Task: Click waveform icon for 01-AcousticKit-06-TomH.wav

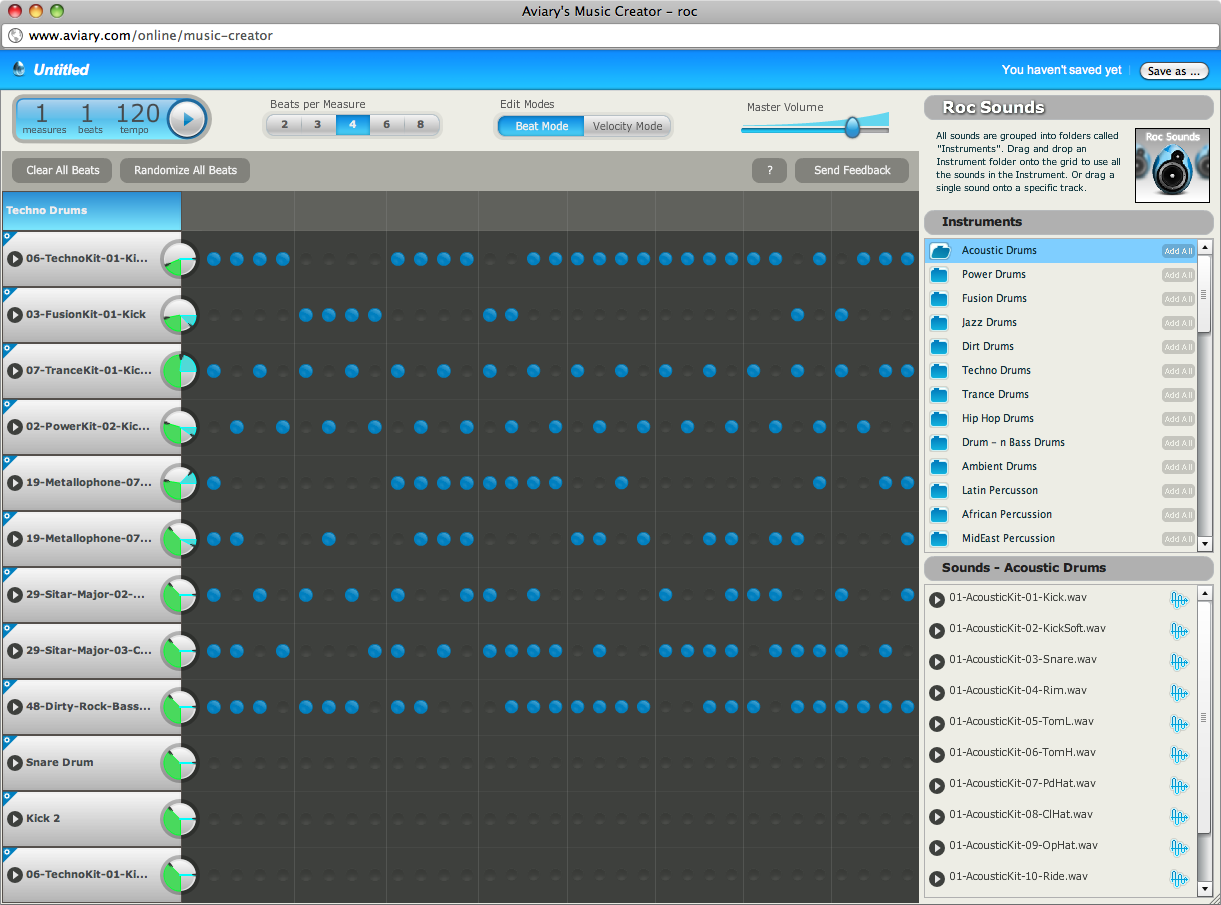Action: 1179,755
